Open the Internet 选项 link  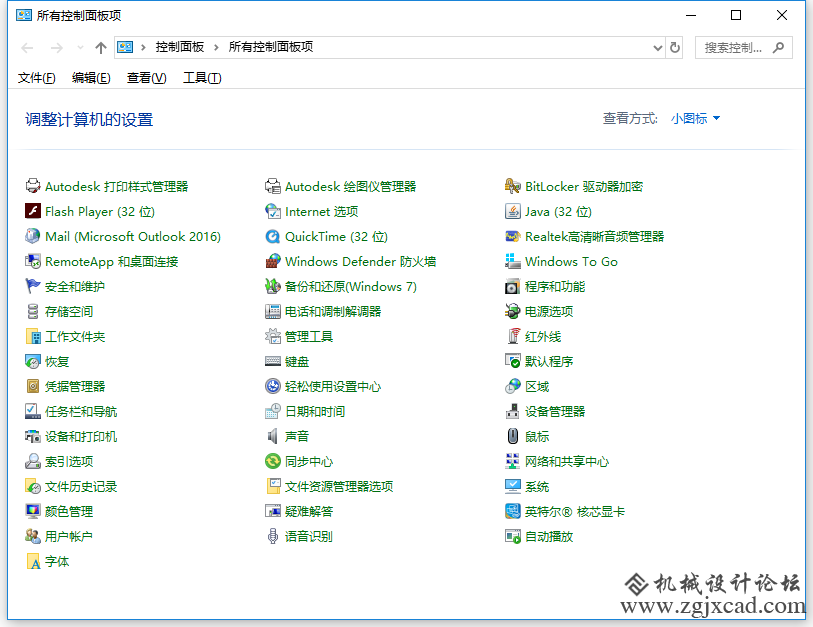tap(321, 212)
